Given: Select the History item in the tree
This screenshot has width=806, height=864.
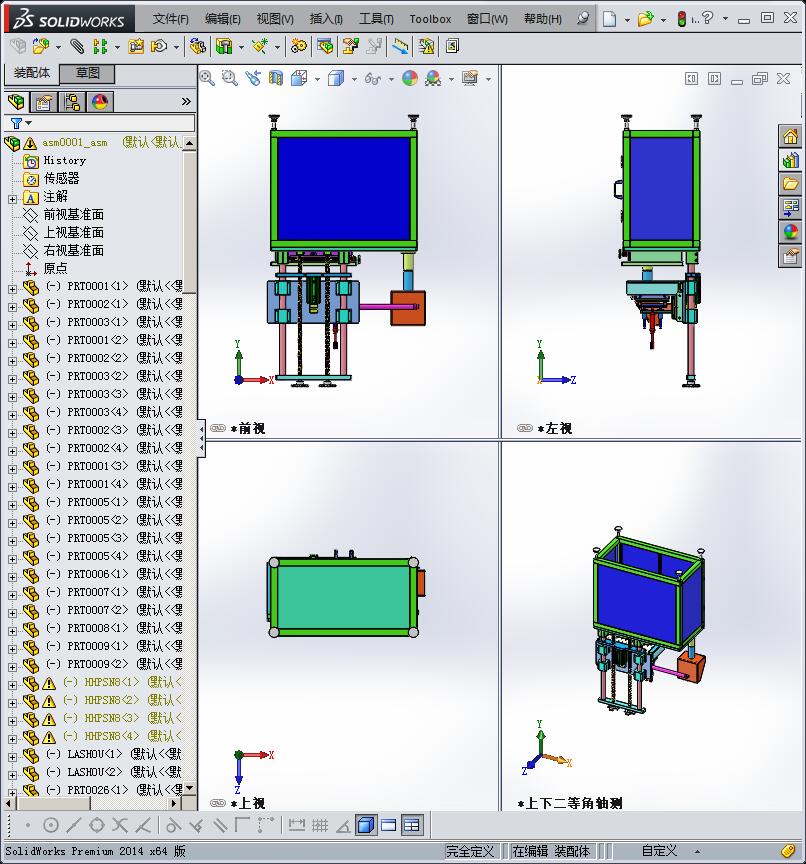Looking at the screenshot, I should click(x=65, y=160).
